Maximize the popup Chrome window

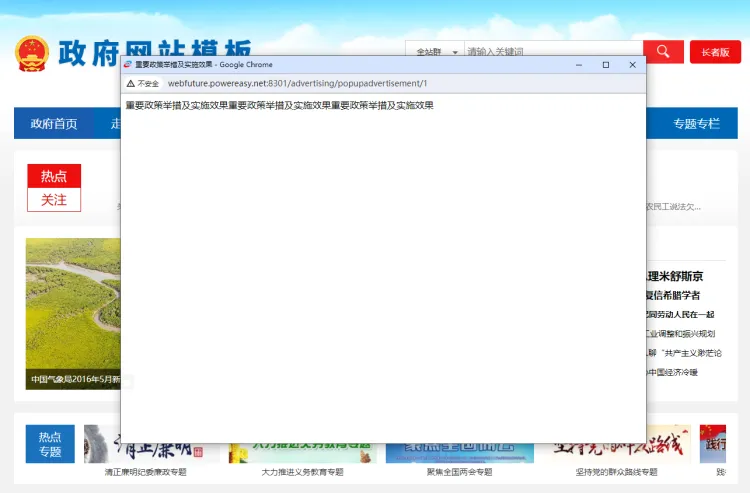click(x=605, y=65)
